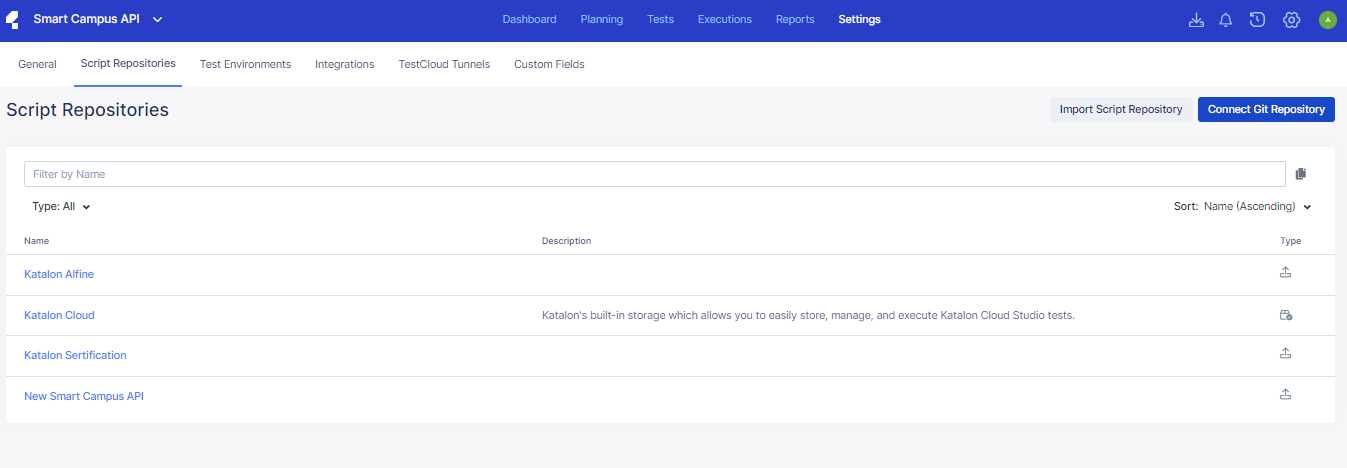Click the storage type icon for Katalon Cloud
Viewport: 1347px width, 468px height.
1286,315
